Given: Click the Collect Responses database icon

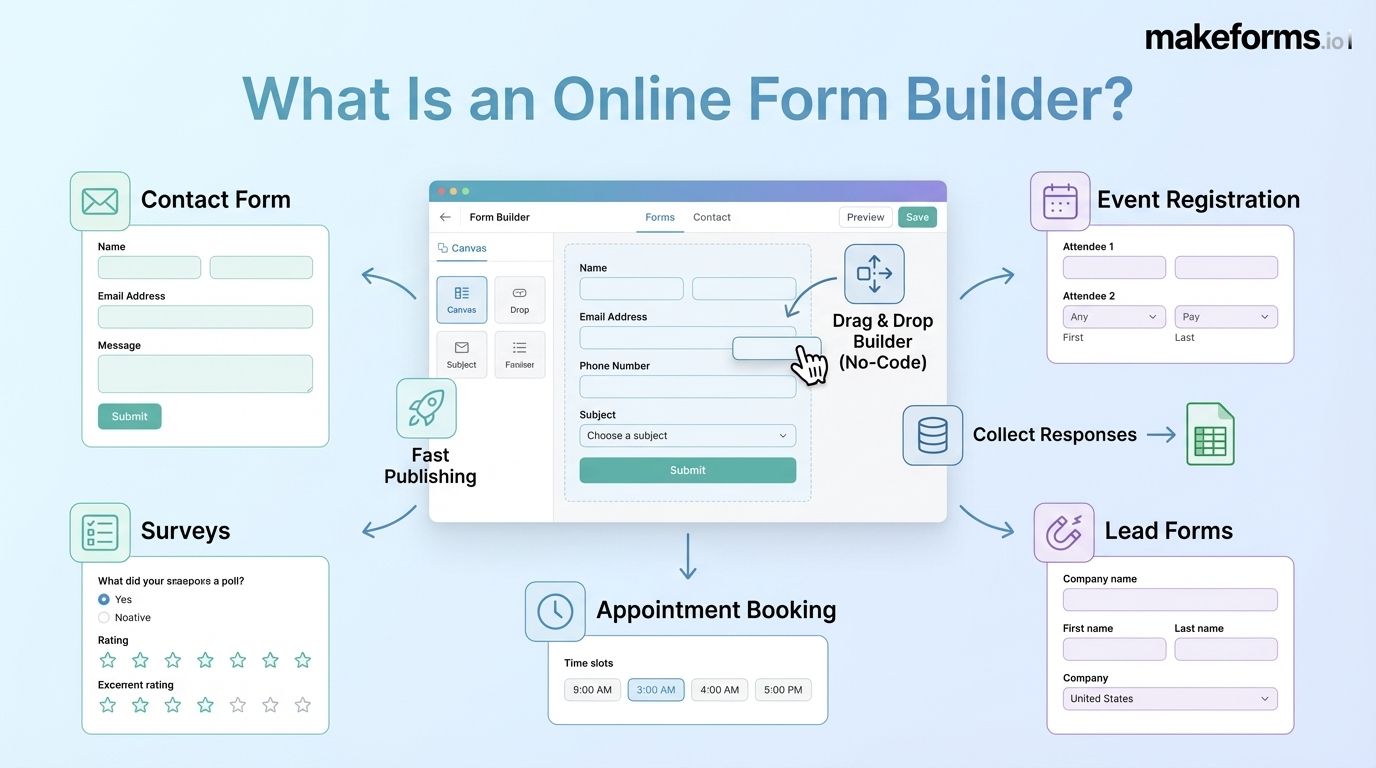Looking at the screenshot, I should click(931, 434).
